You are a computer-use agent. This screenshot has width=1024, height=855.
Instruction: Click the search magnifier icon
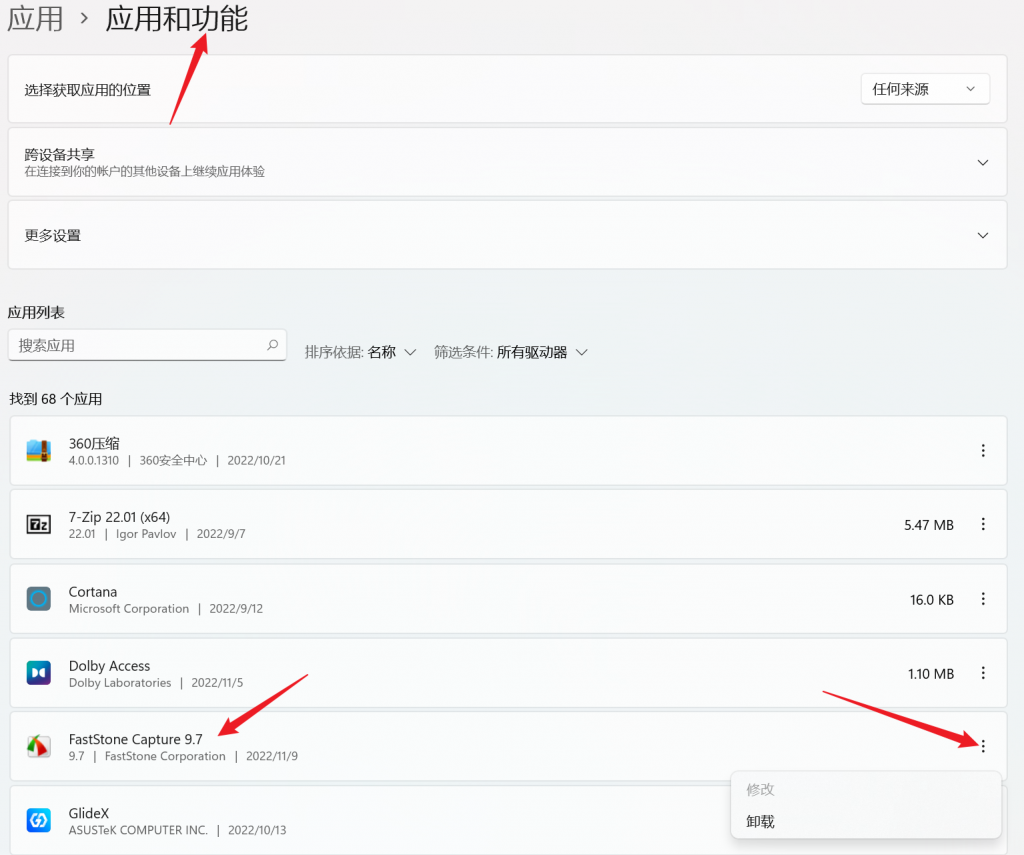pos(272,345)
